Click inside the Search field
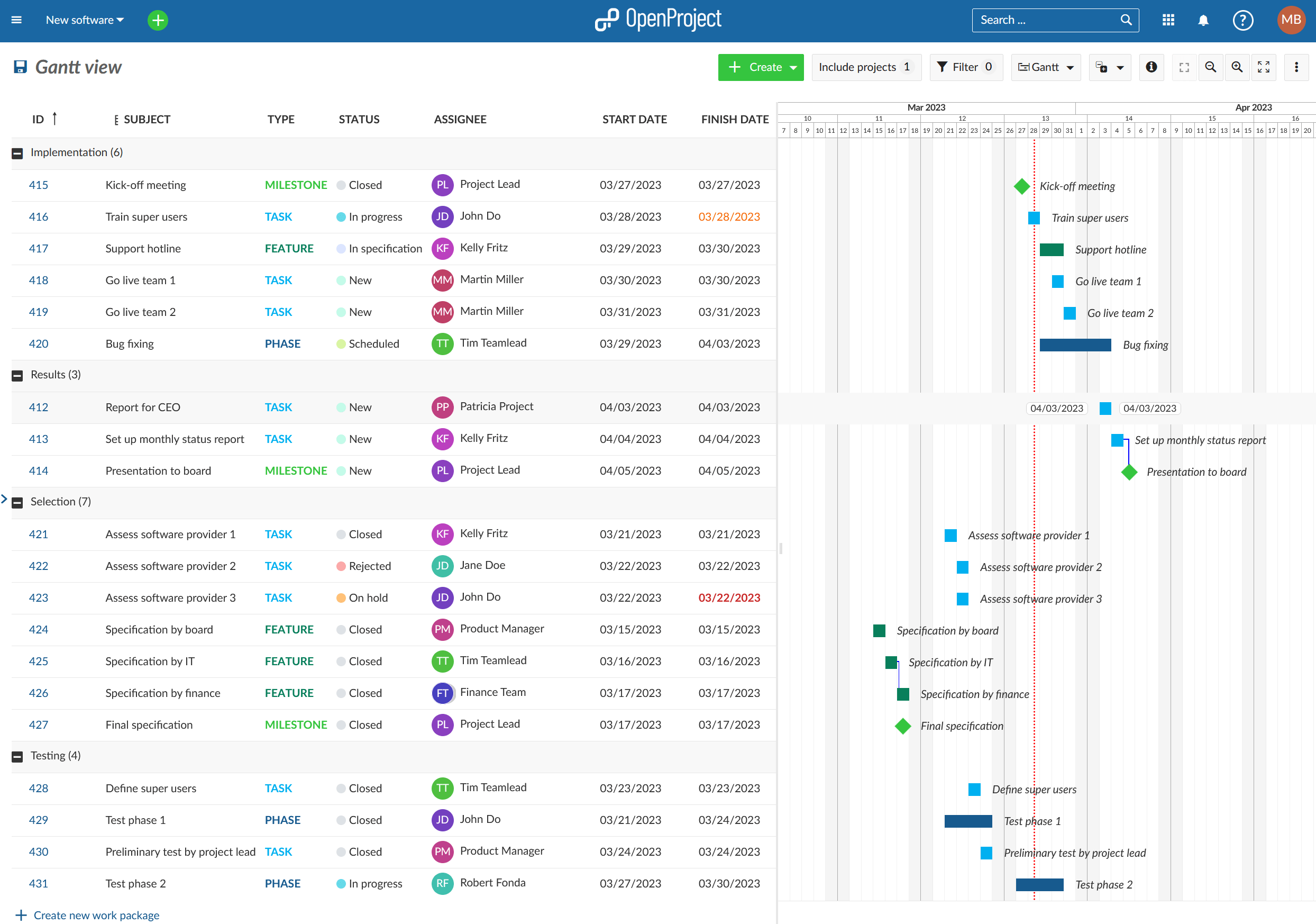Image resolution: width=1316 pixels, height=924 pixels. pos(1049,20)
